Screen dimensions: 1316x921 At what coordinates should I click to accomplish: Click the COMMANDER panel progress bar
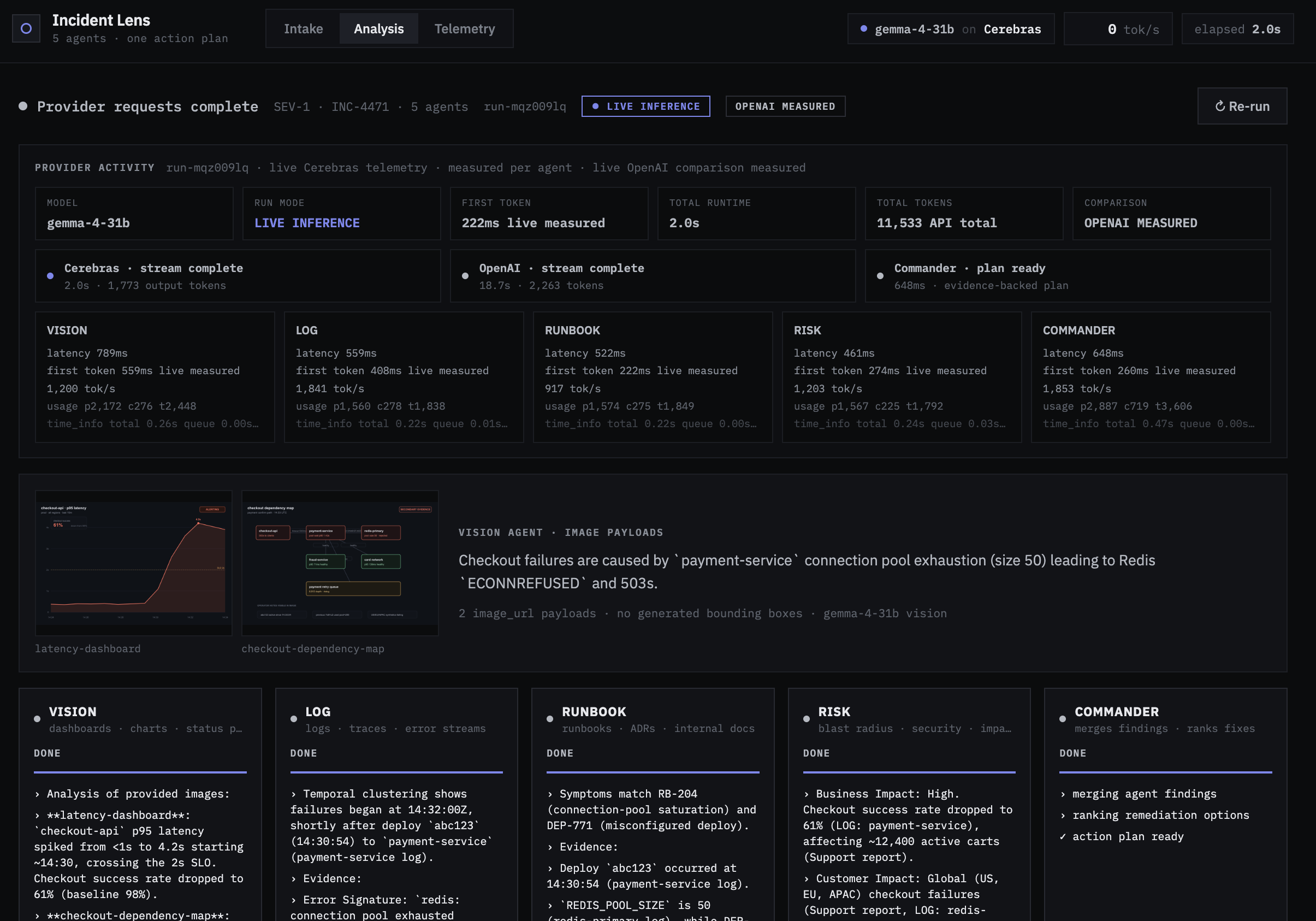tap(1166, 772)
